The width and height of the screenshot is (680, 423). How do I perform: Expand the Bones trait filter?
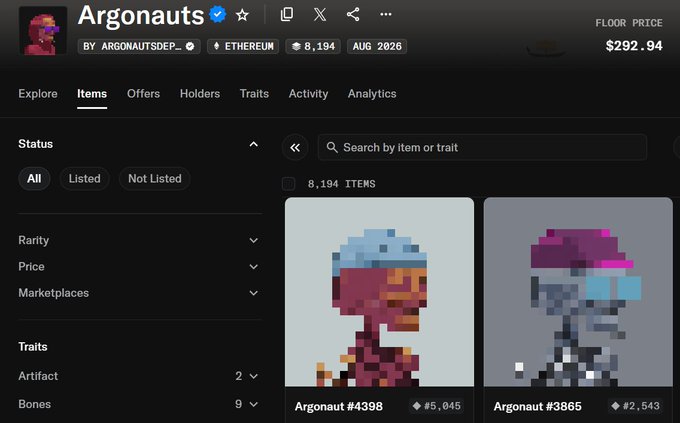click(x=140, y=404)
